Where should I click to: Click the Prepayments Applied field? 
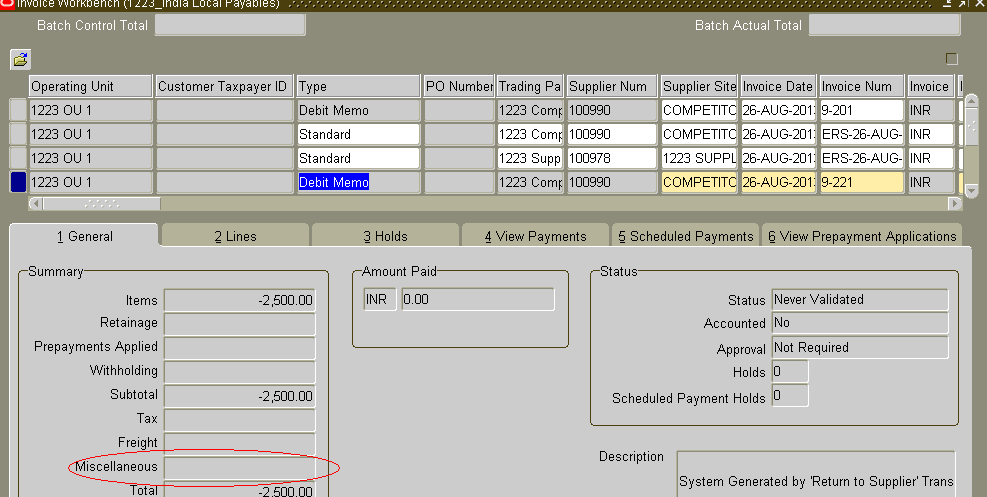(240, 347)
